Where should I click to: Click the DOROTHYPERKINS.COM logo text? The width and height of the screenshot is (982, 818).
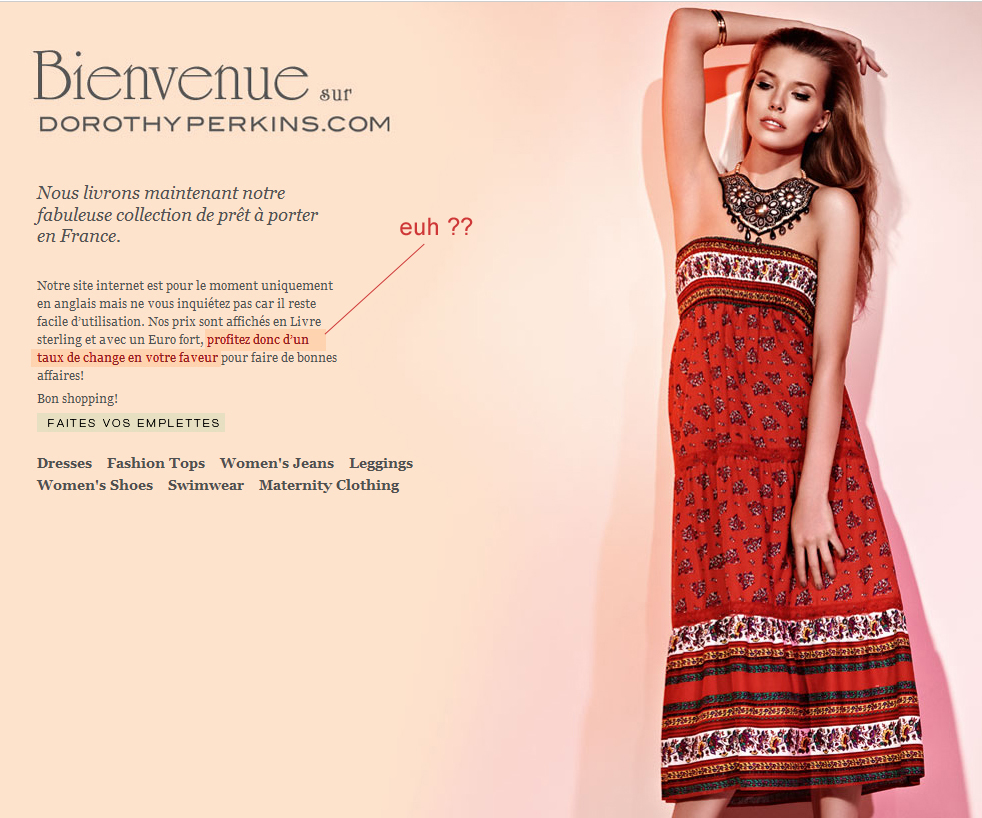tap(215, 123)
